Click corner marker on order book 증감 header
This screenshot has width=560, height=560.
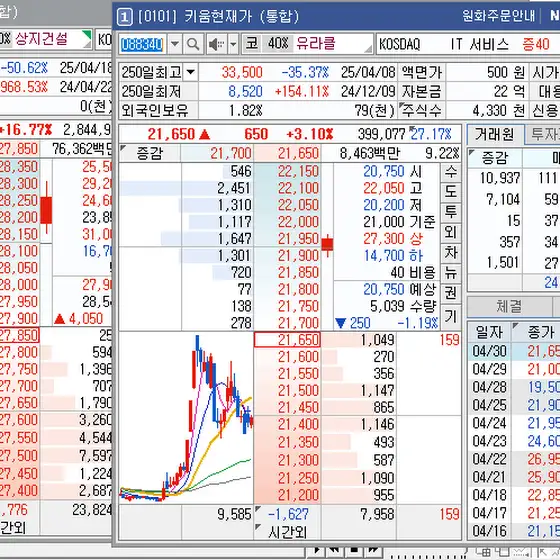pyautogui.click(x=124, y=148)
